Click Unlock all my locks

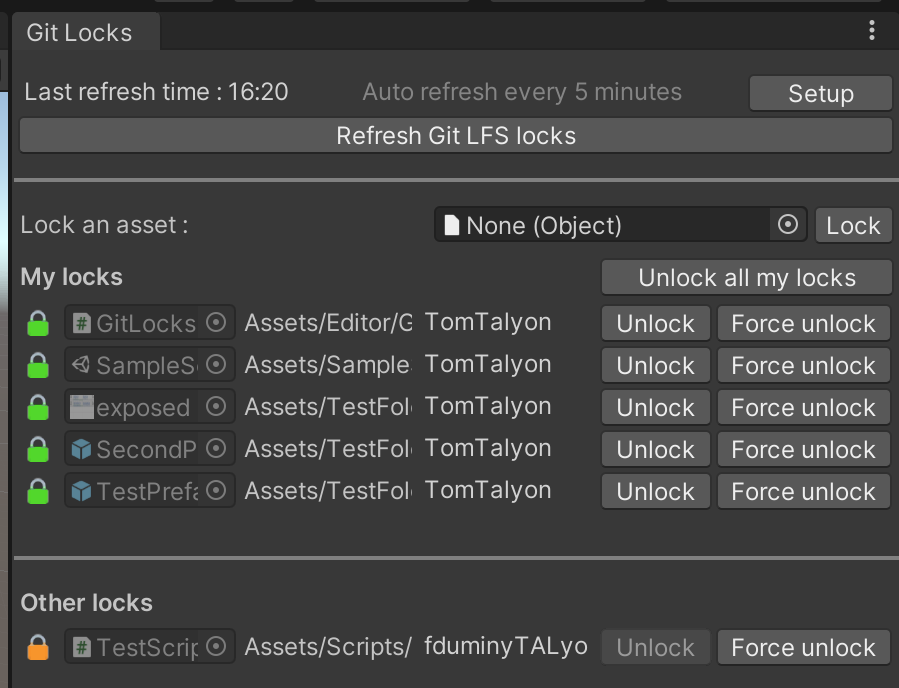point(746,277)
